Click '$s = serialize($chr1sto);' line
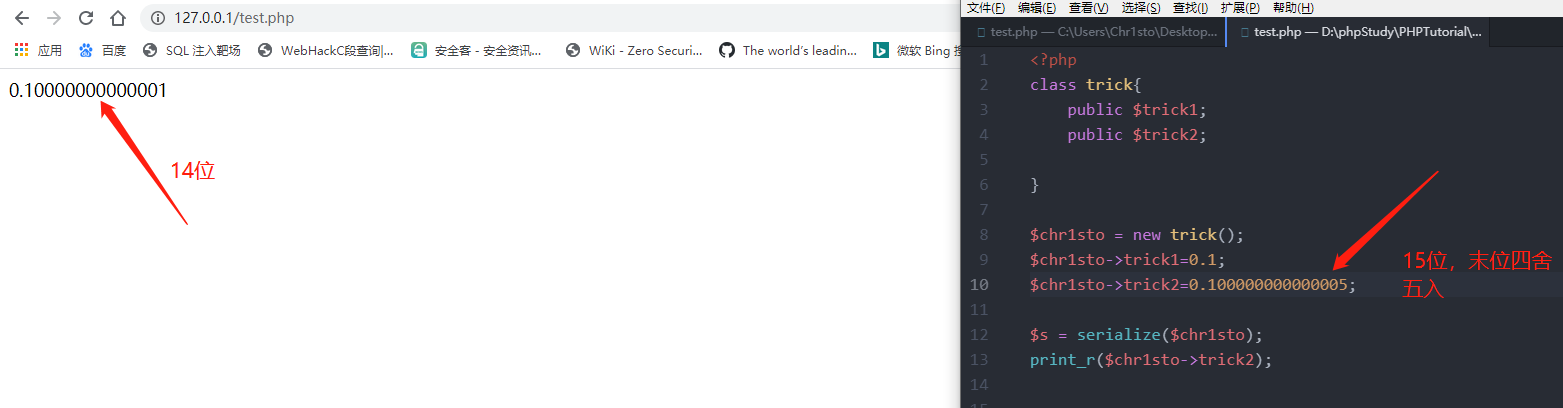 click(1146, 335)
